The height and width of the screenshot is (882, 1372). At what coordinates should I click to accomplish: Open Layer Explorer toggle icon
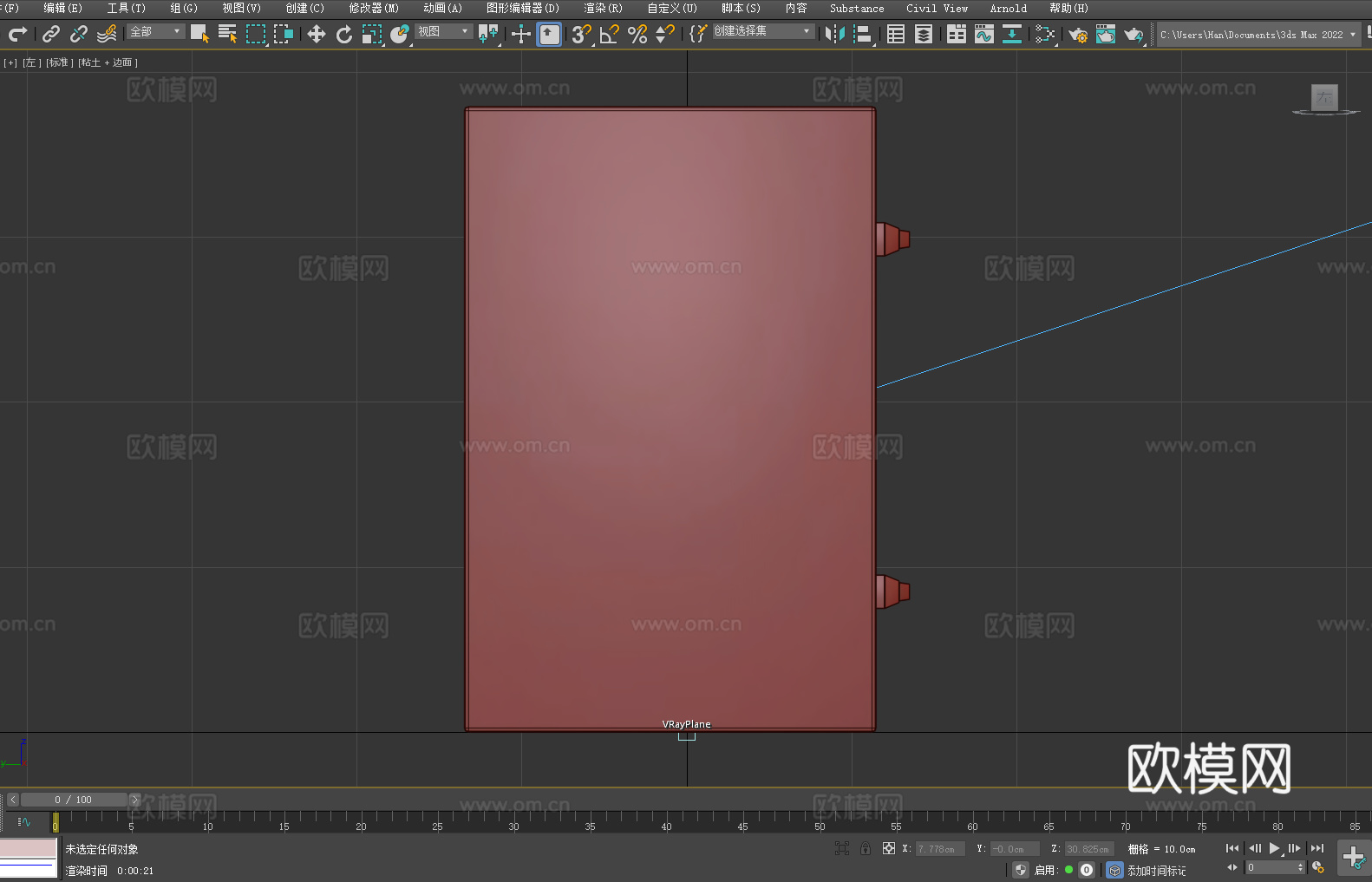(x=924, y=34)
